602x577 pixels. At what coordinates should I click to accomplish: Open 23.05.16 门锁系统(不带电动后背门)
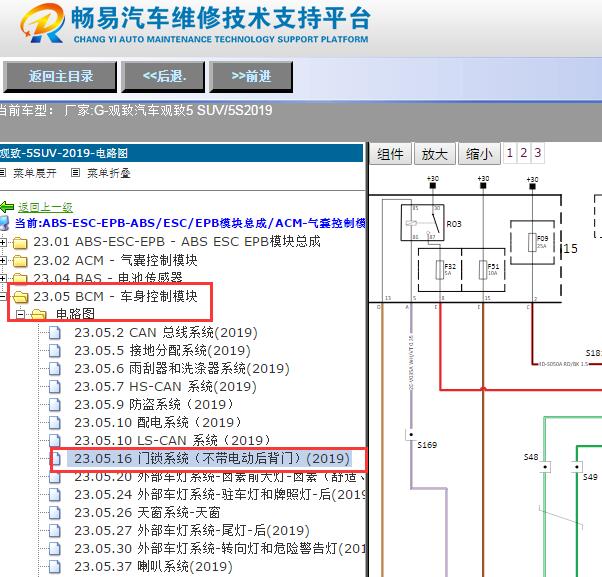(x=212, y=458)
